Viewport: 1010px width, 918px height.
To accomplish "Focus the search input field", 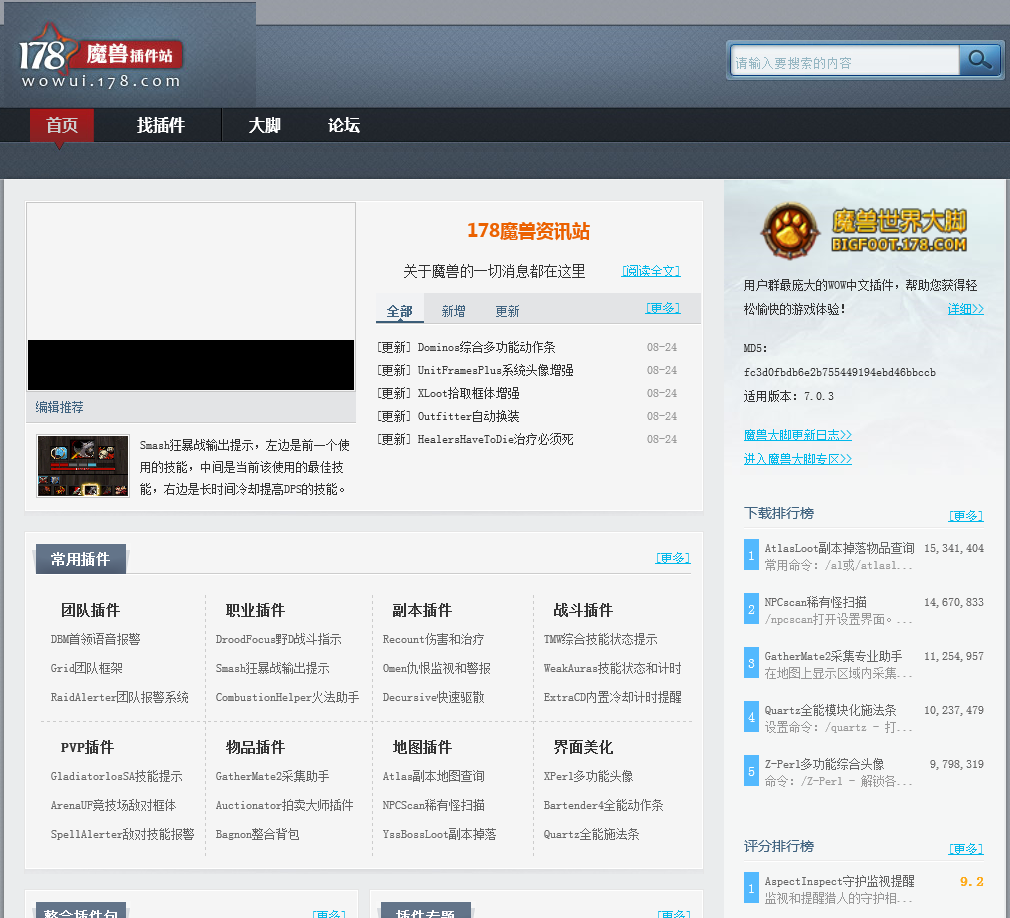I will [x=845, y=62].
